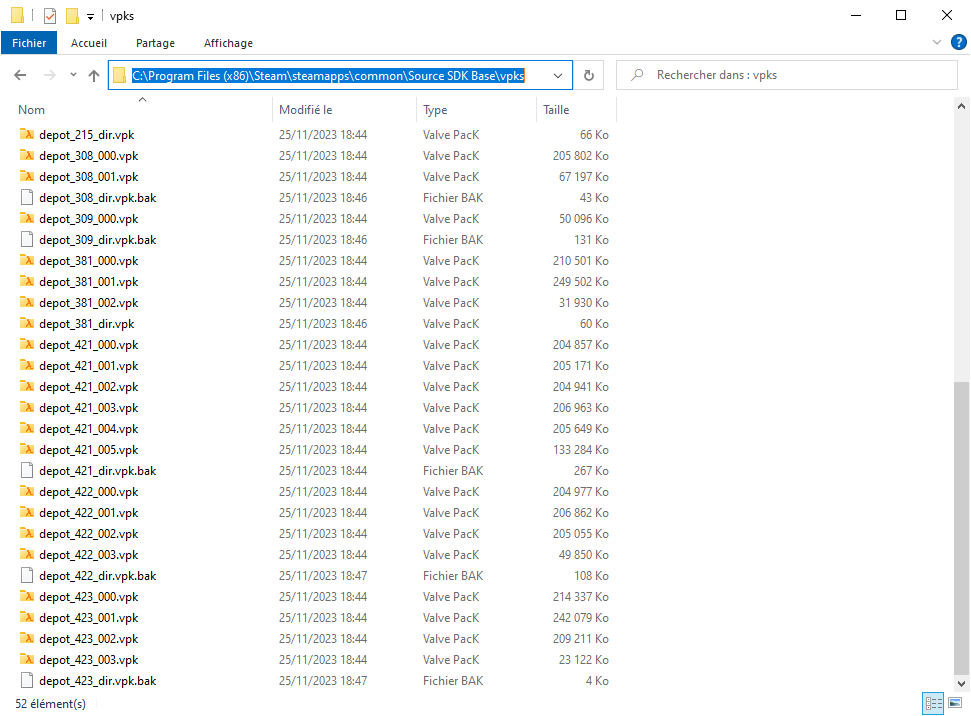Sort by the Taille column header
This screenshot has height=716, width=971.
(x=577, y=110)
